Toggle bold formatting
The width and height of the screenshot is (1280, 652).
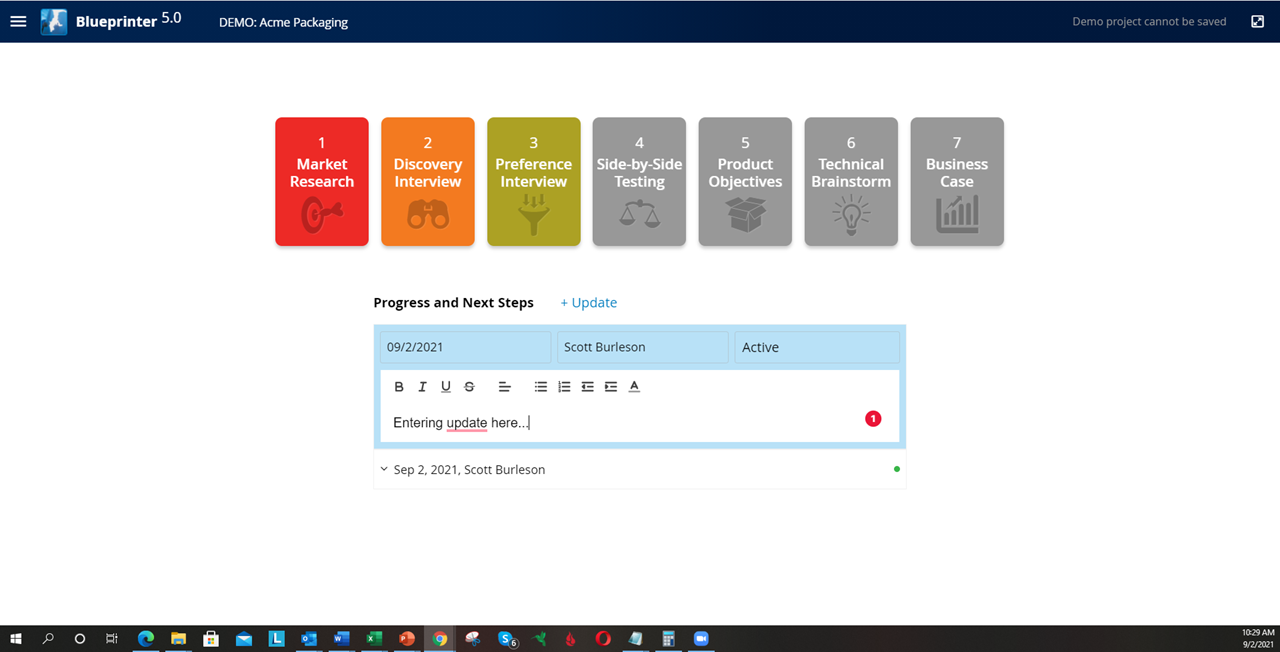(x=399, y=387)
